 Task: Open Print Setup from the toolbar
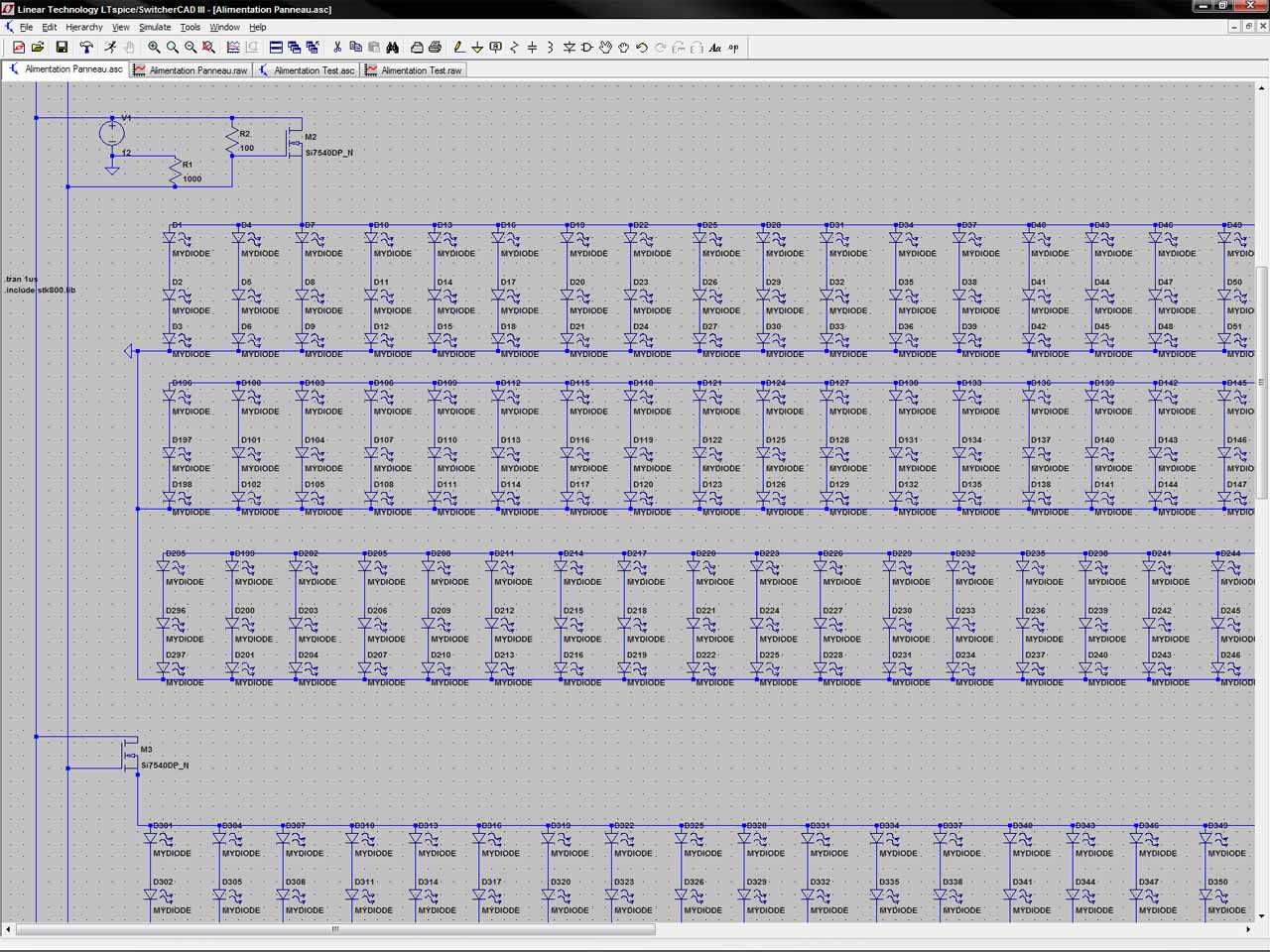pyautogui.click(x=417, y=48)
